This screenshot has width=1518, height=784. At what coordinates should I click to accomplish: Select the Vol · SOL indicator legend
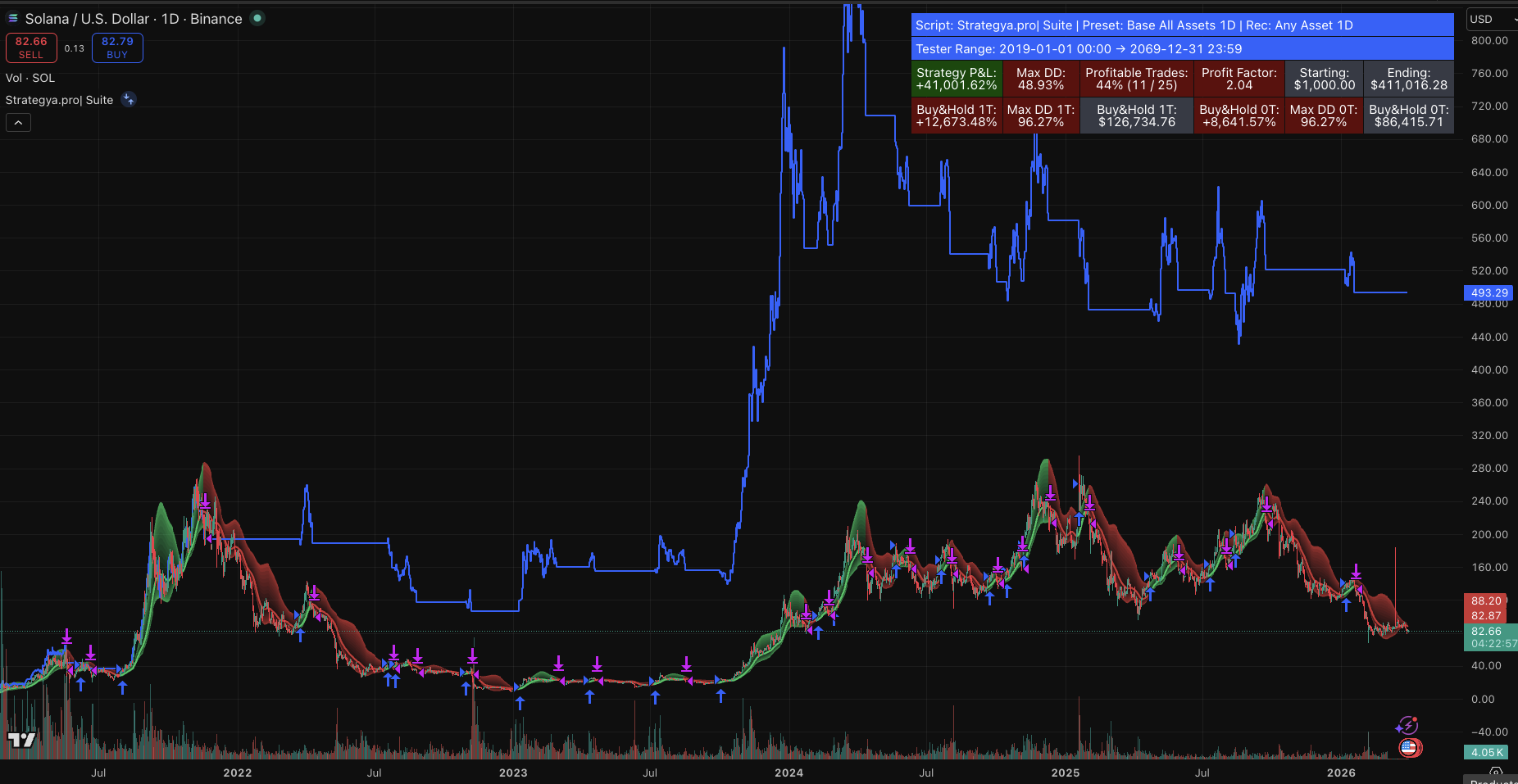(x=30, y=78)
